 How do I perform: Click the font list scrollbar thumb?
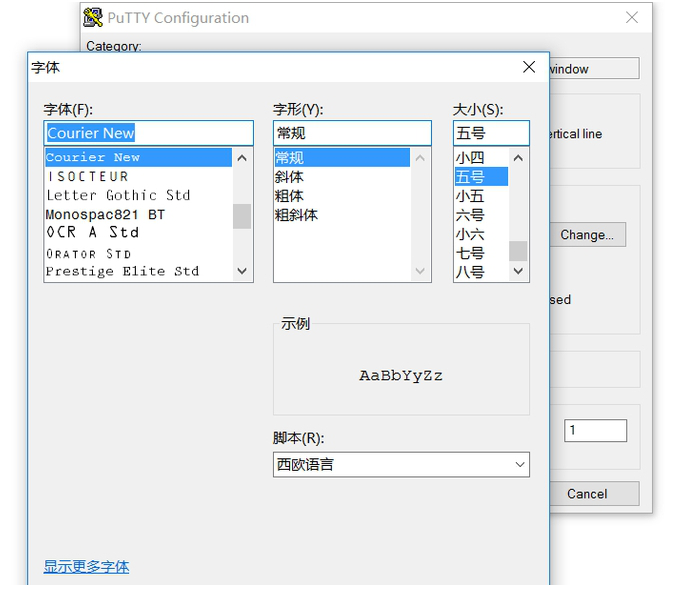click(242, 216)
